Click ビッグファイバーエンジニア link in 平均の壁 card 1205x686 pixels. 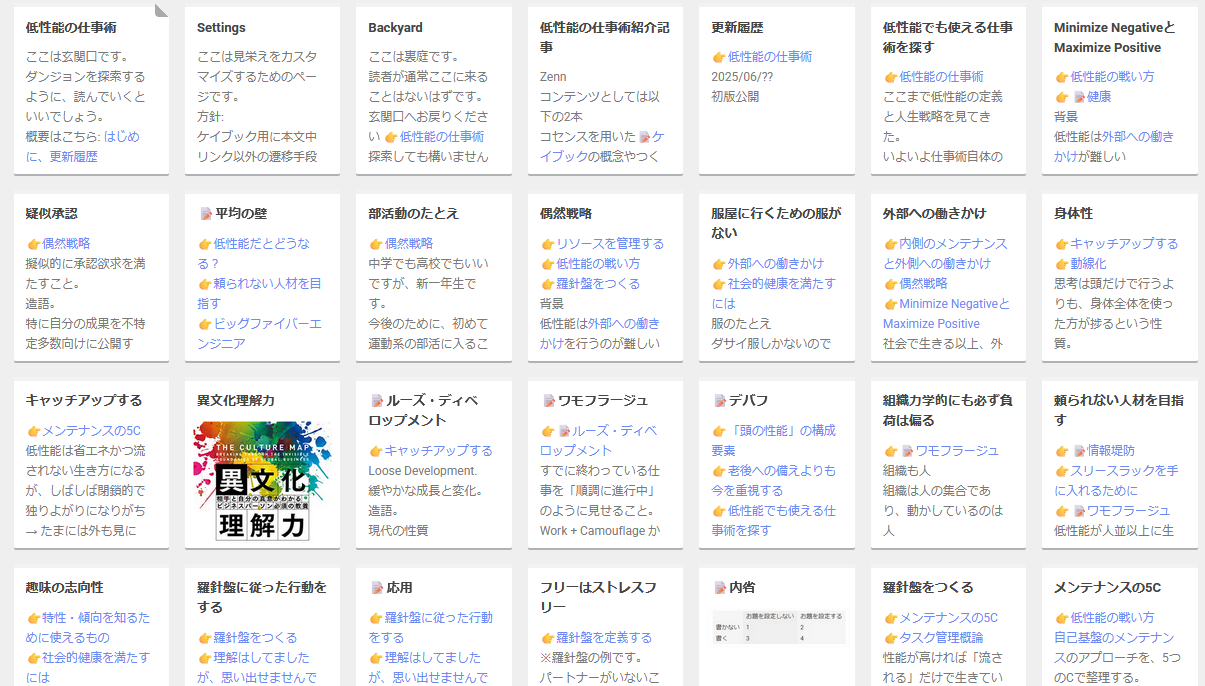click(x=258, y=333)
